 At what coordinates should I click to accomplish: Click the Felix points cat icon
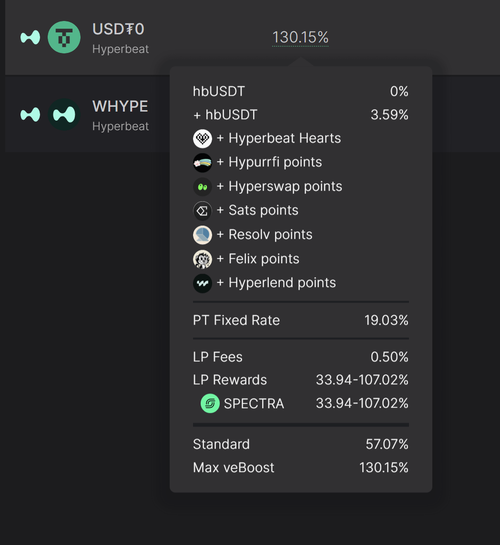(202, 259)
